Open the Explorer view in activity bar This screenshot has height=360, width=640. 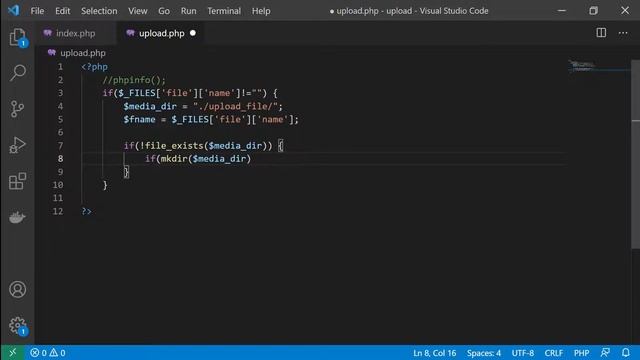pos(18,37)
